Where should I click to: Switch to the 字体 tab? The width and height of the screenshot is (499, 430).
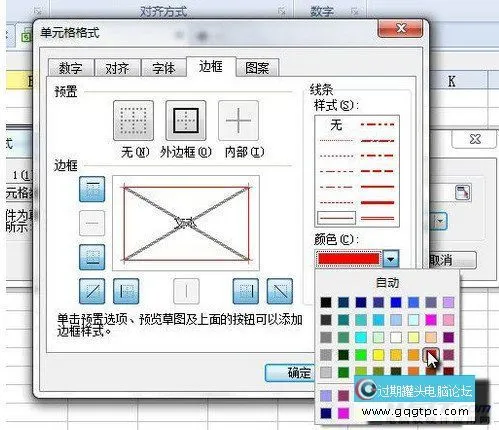pyautogui.click(x=164, y=68)
